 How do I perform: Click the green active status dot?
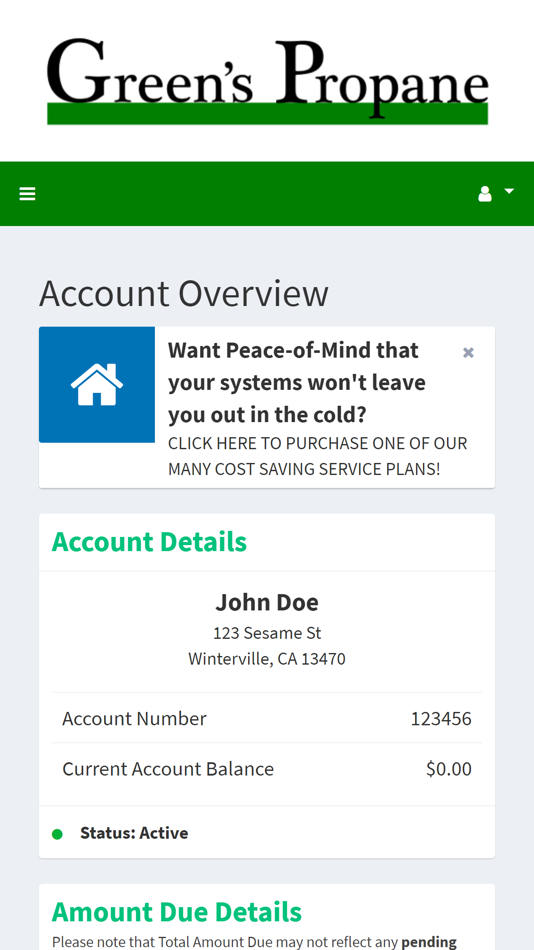point(57,834)
